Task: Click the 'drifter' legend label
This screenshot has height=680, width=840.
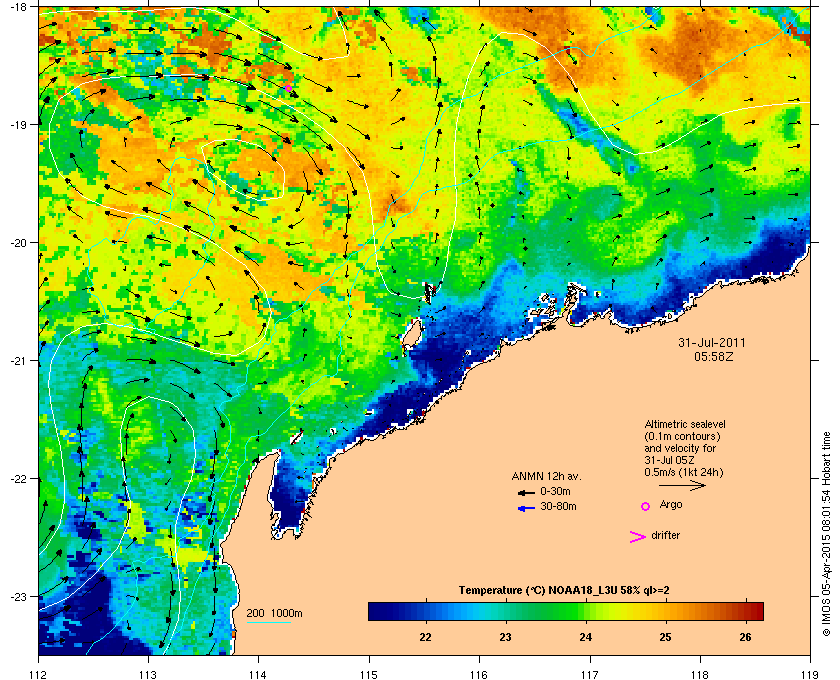Action: pyautogui.click(x=665, y=535)
